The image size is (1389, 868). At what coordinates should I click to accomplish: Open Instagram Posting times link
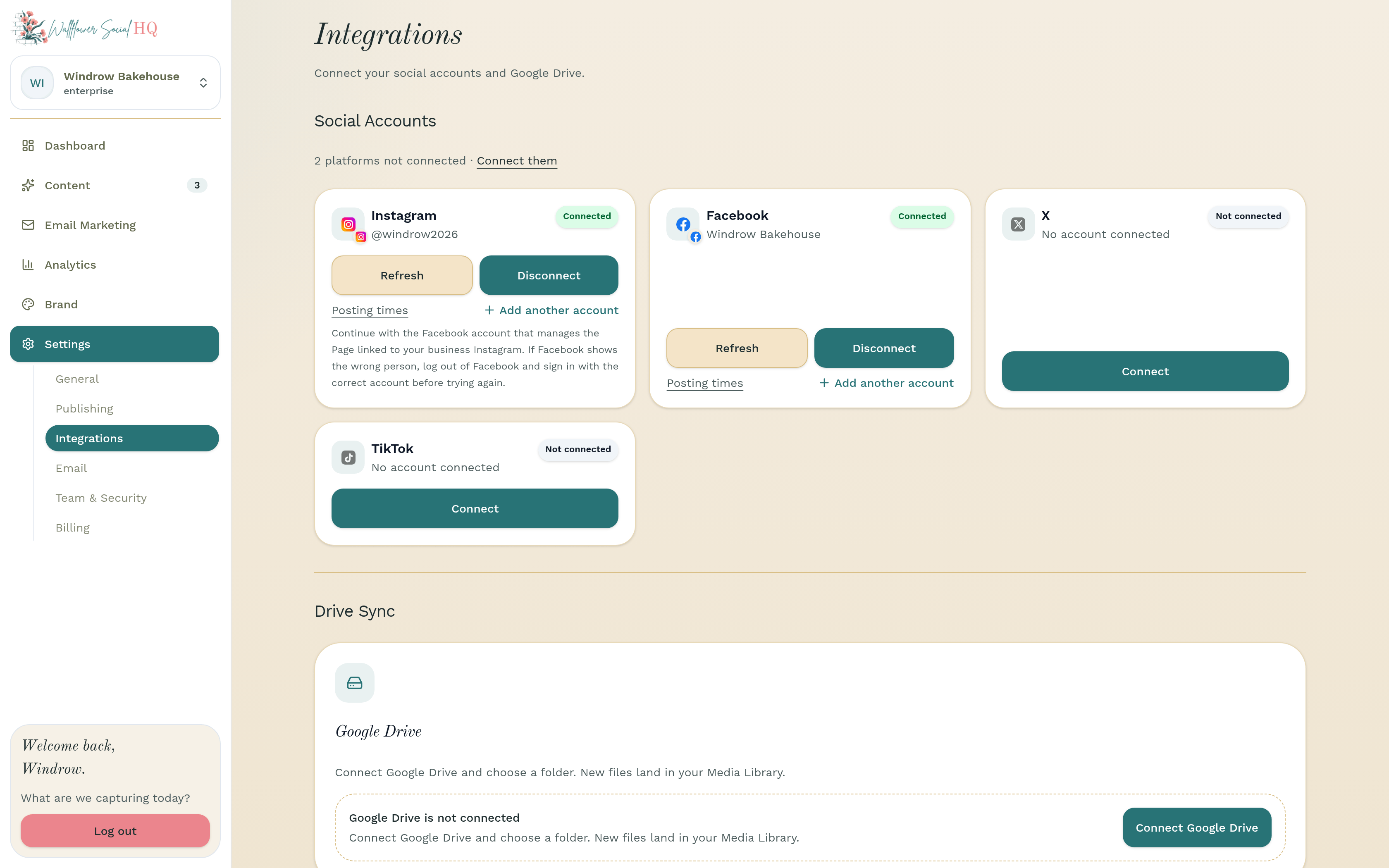click(370, 310)
